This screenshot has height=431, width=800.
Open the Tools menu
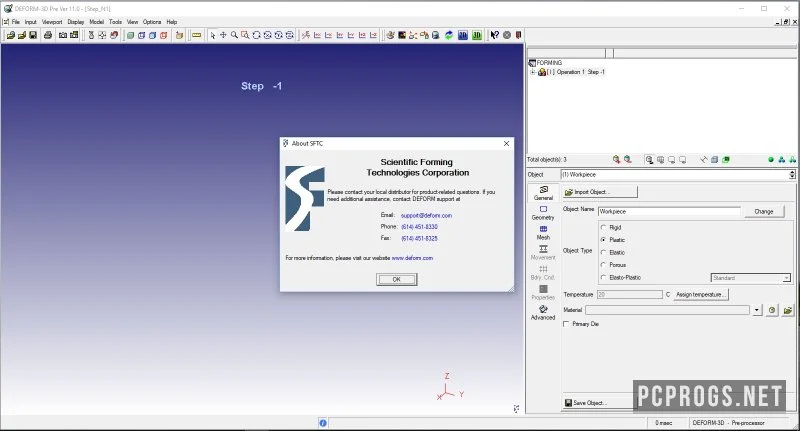[x=115, y=22]
